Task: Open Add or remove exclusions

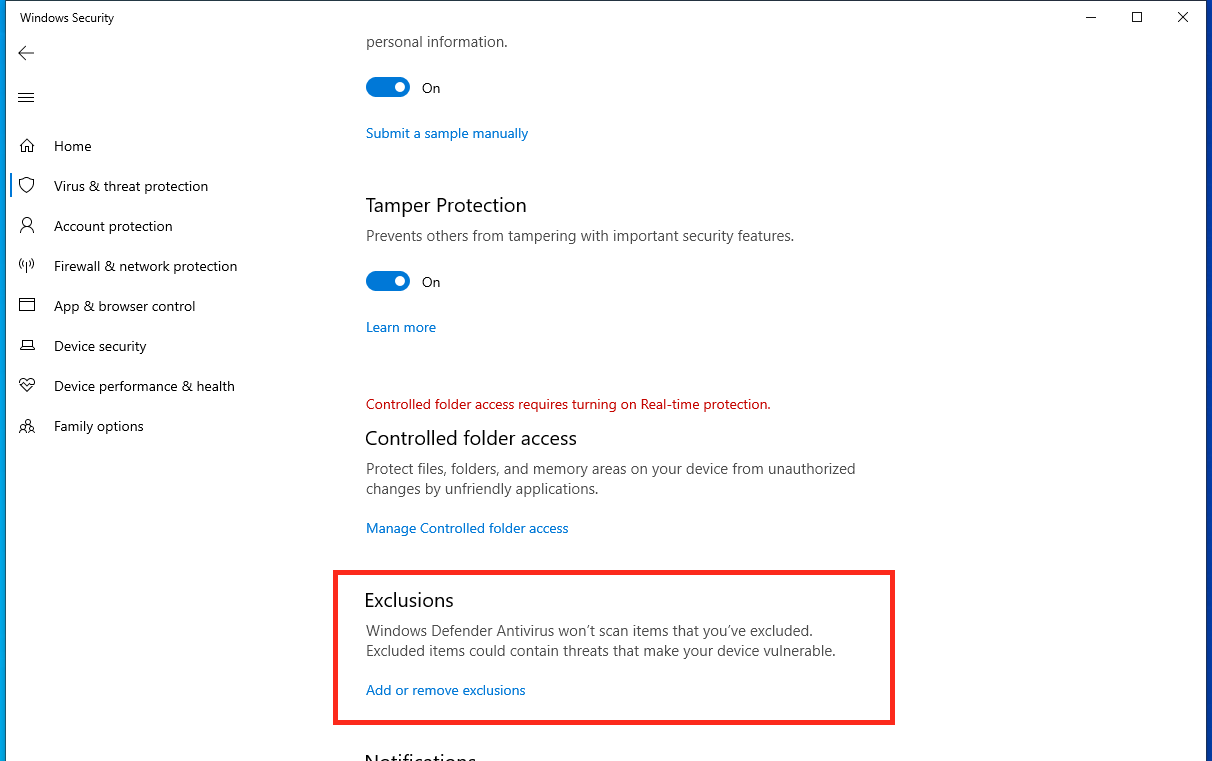Action: click(446, 690)
